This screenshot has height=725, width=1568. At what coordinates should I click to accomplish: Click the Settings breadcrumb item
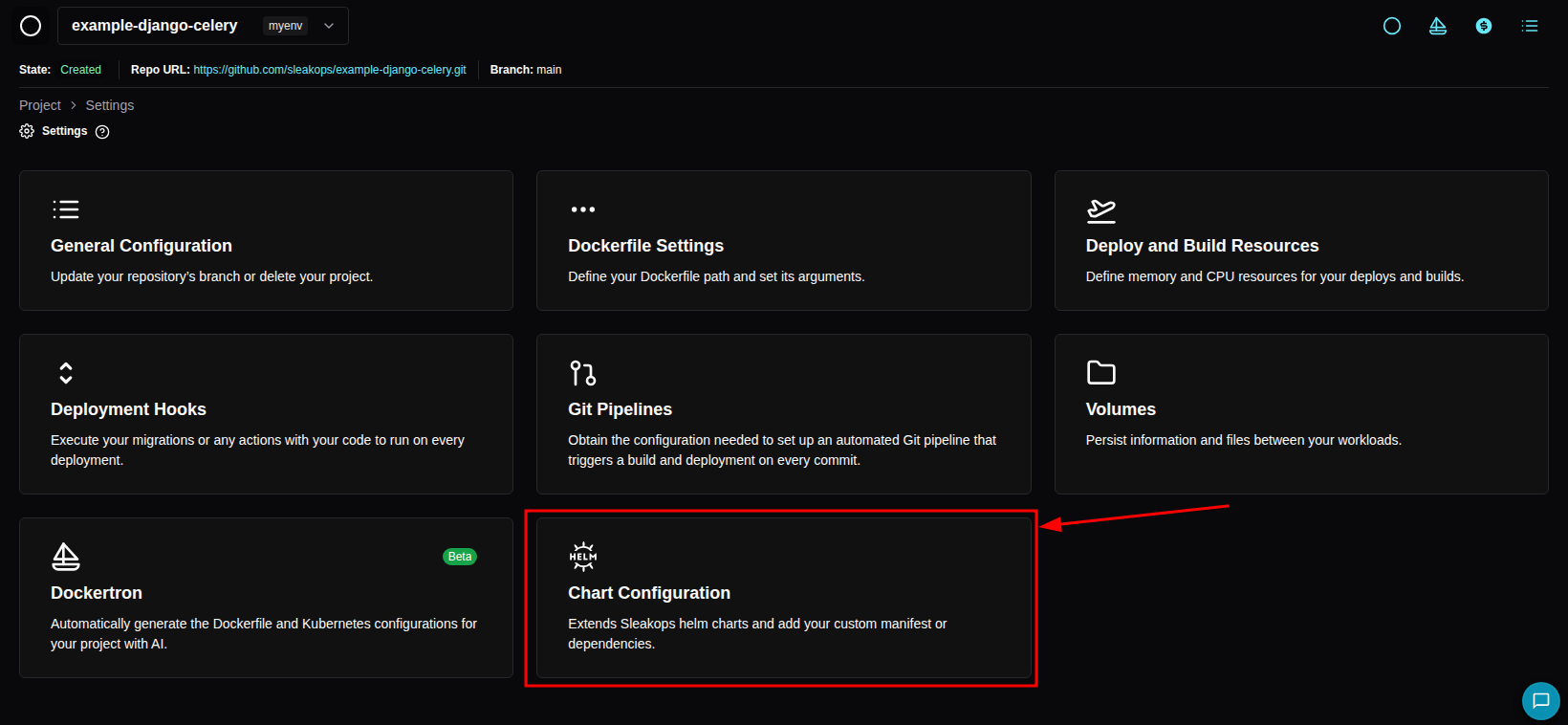coord(110,105)
